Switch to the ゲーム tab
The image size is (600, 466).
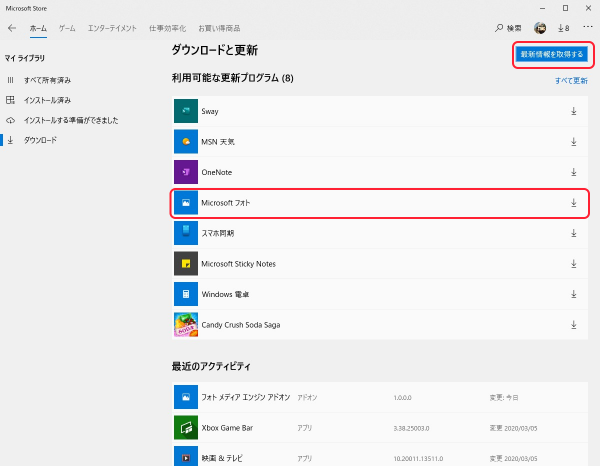coord(67,28)
